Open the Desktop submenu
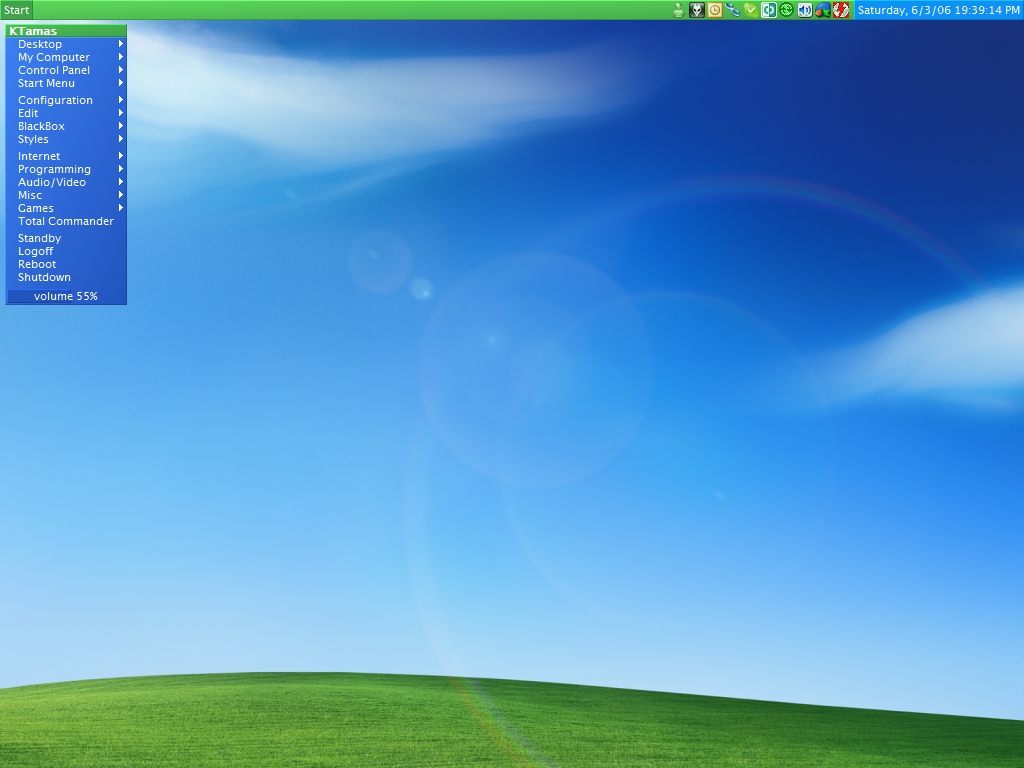Screen dimensions: 1024x768 pyautogui.click(x=66, y=44)
